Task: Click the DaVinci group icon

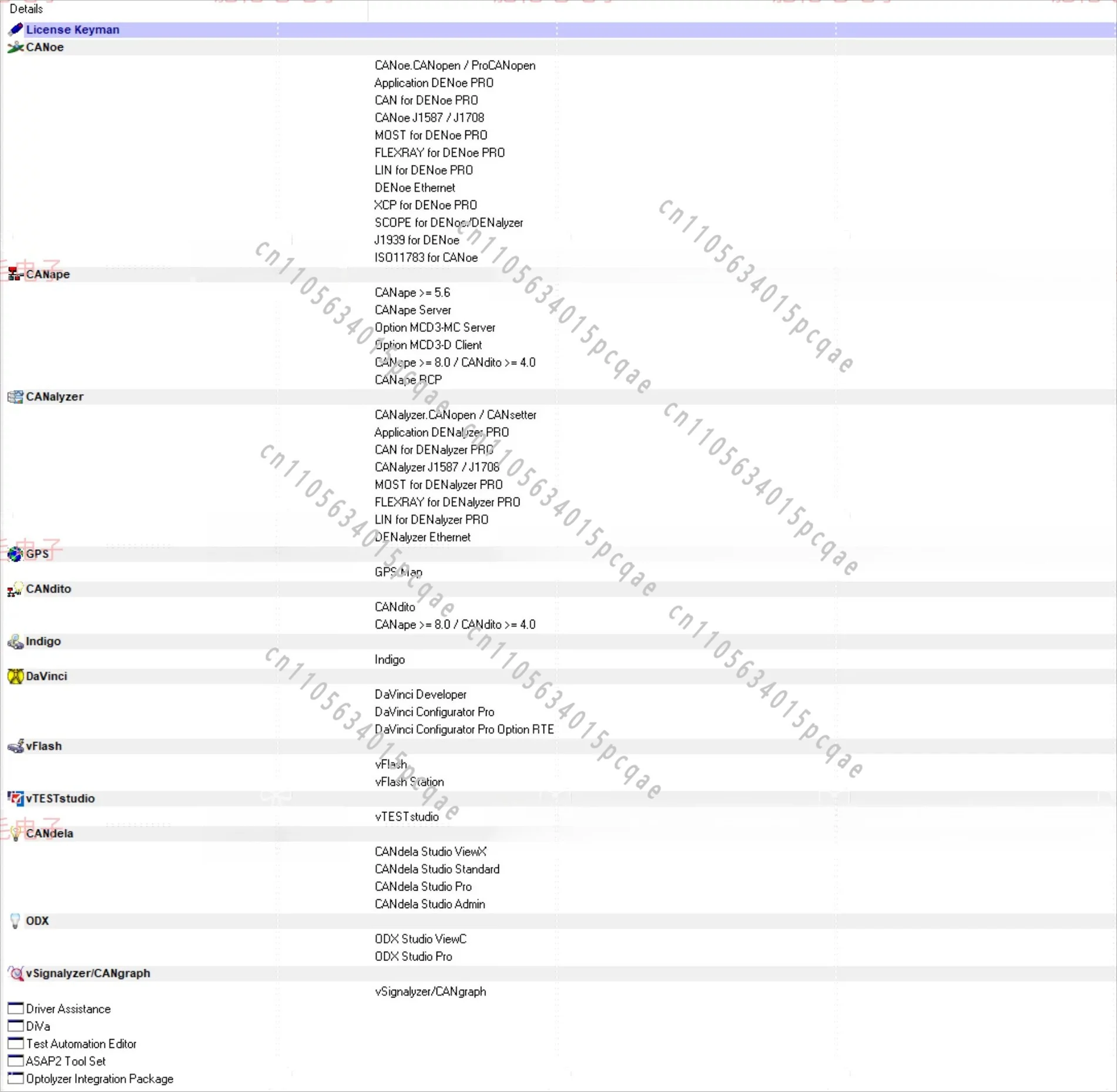Action: (x=15, y=676)
